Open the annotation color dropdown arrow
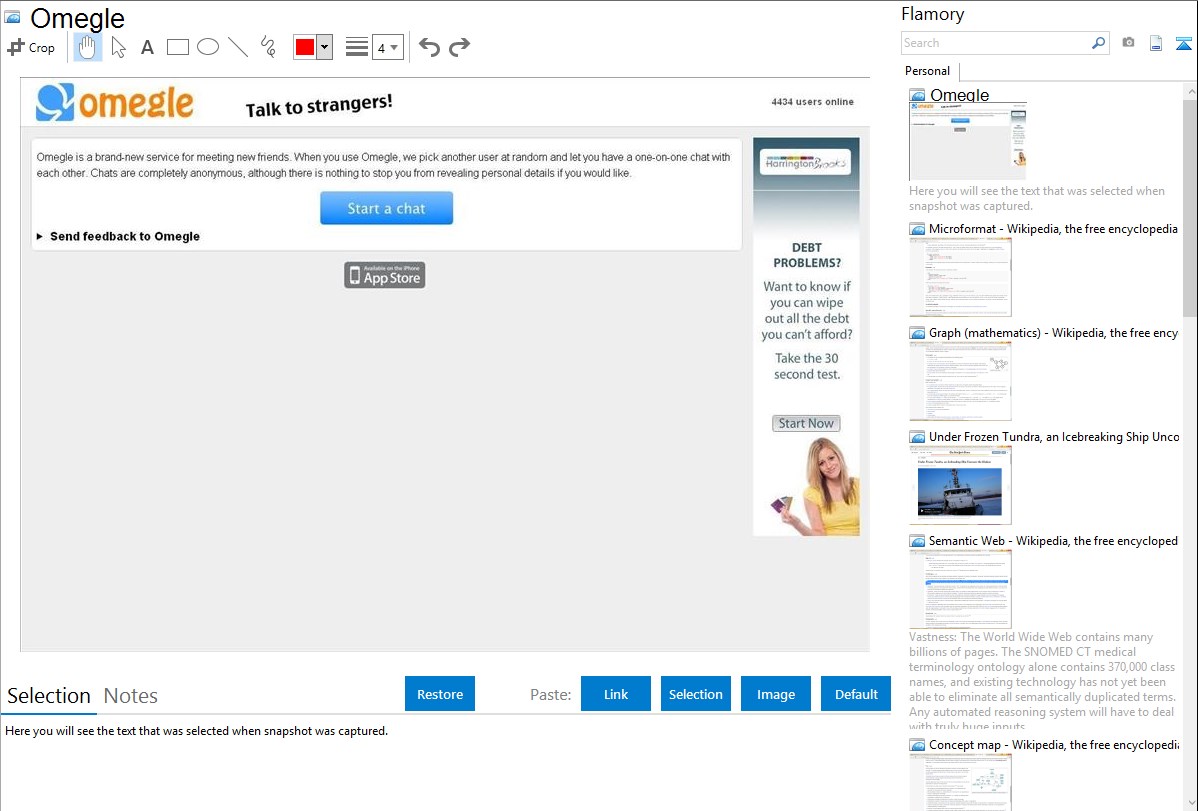Screen dimensions: 1198x811 (325, 47)
